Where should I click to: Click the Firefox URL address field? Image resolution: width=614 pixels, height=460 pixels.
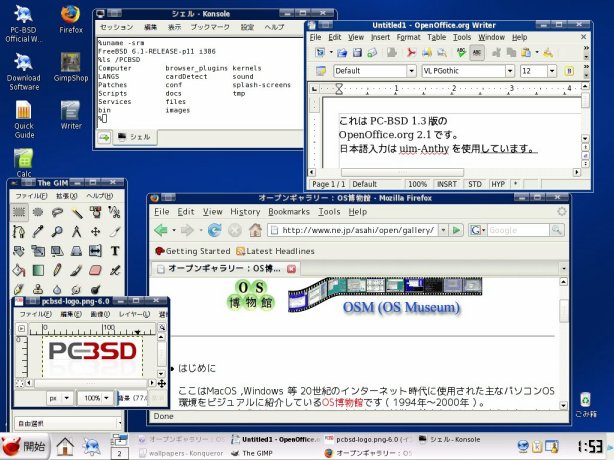353,230
